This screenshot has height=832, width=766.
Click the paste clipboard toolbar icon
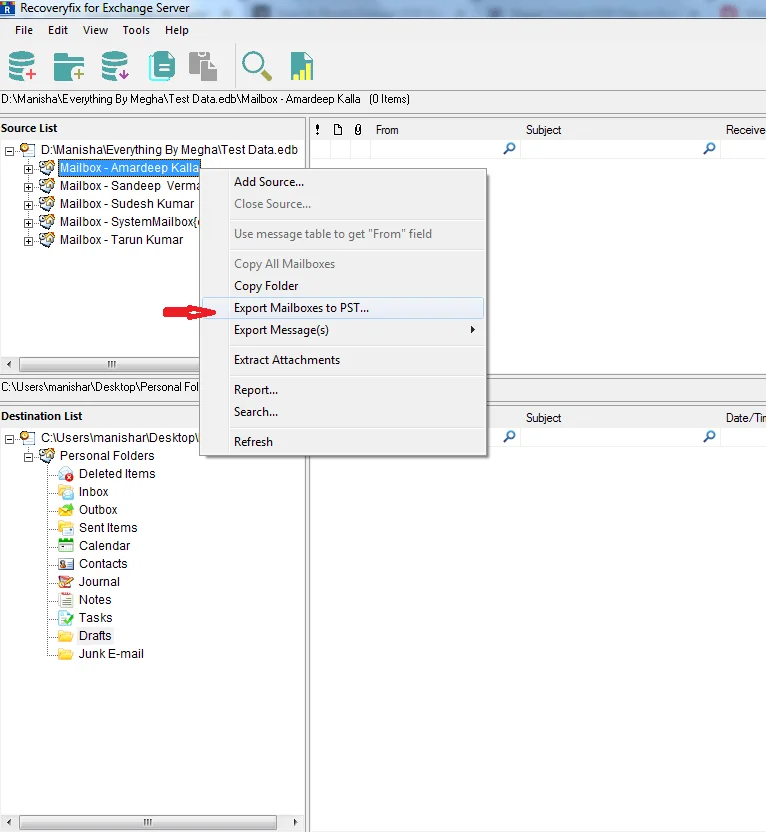click(203, 66)
